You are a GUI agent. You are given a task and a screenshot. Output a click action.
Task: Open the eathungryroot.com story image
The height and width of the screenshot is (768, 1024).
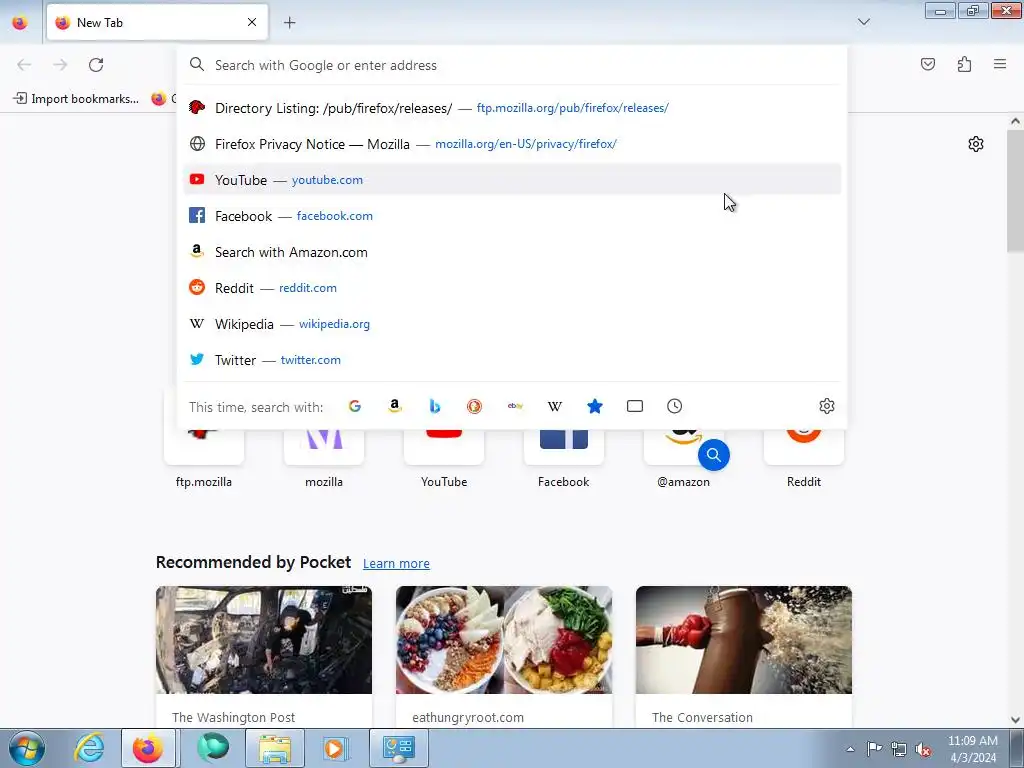(x=504, y=640)
